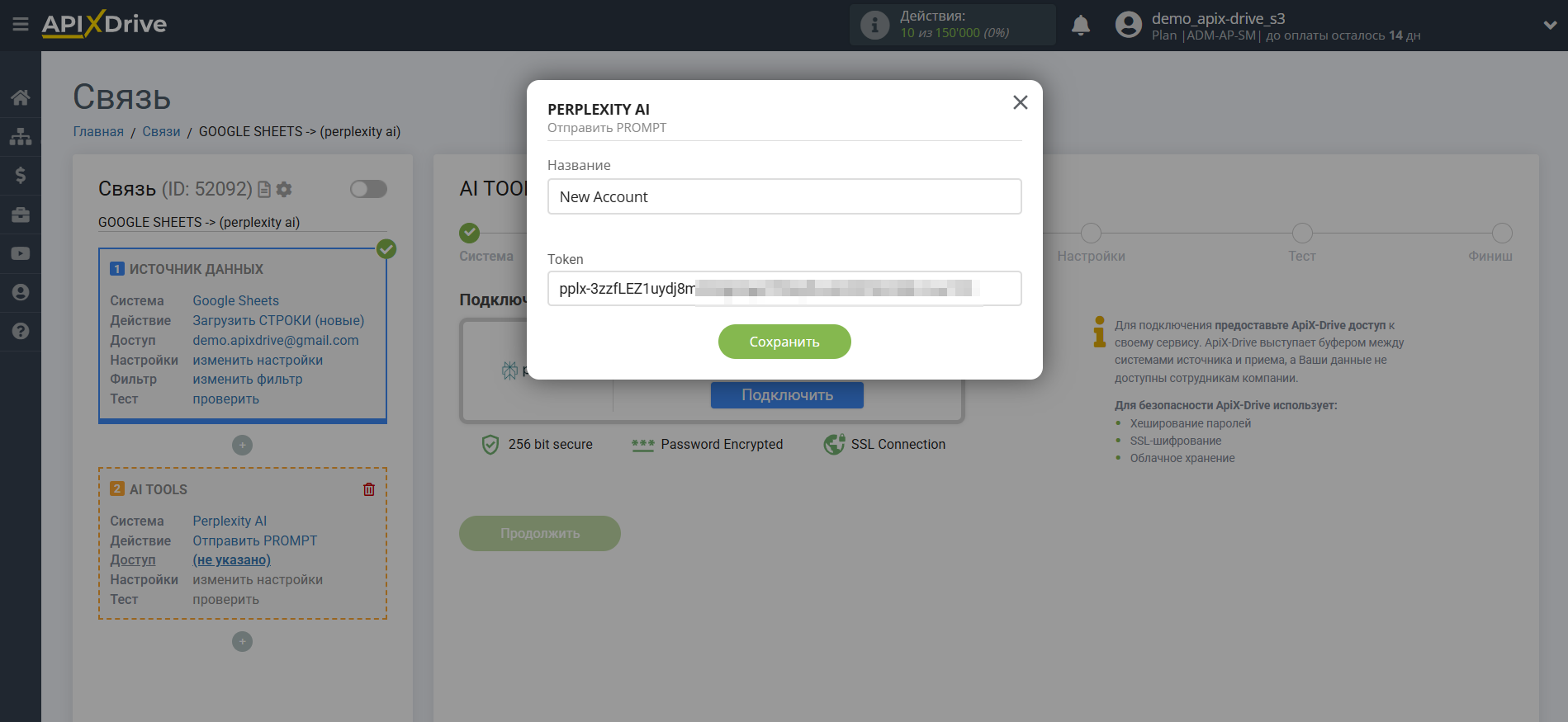Add block after data source
This screenshot has height=722, width=1568.
[242, 445]
